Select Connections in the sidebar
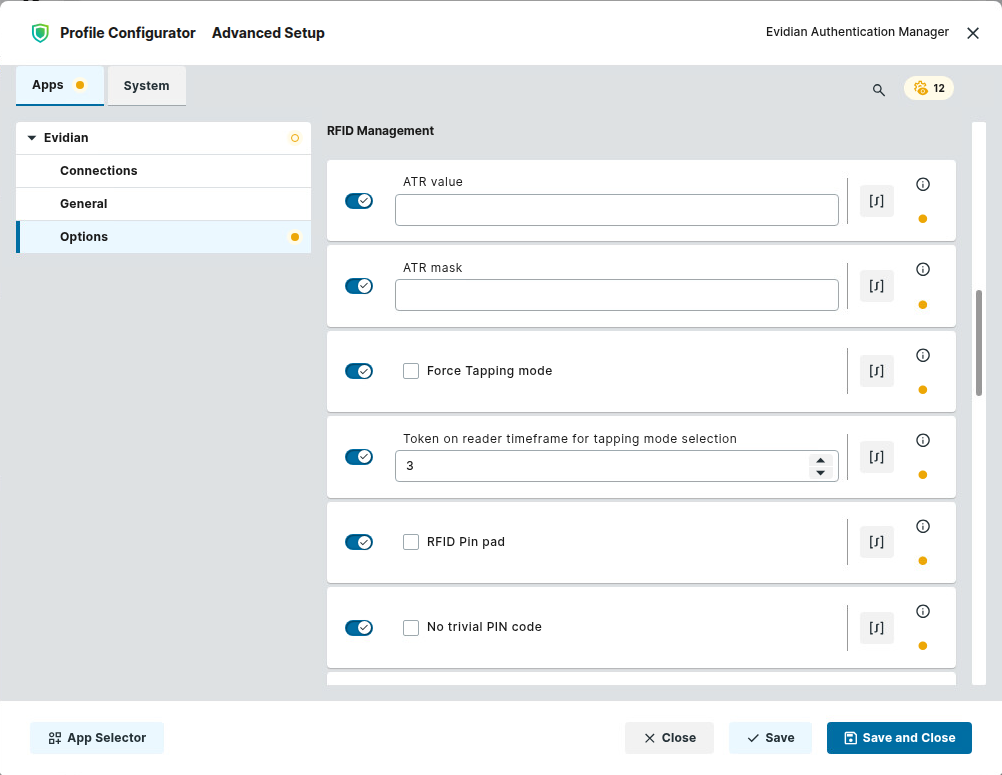 (x=164, y=171)
